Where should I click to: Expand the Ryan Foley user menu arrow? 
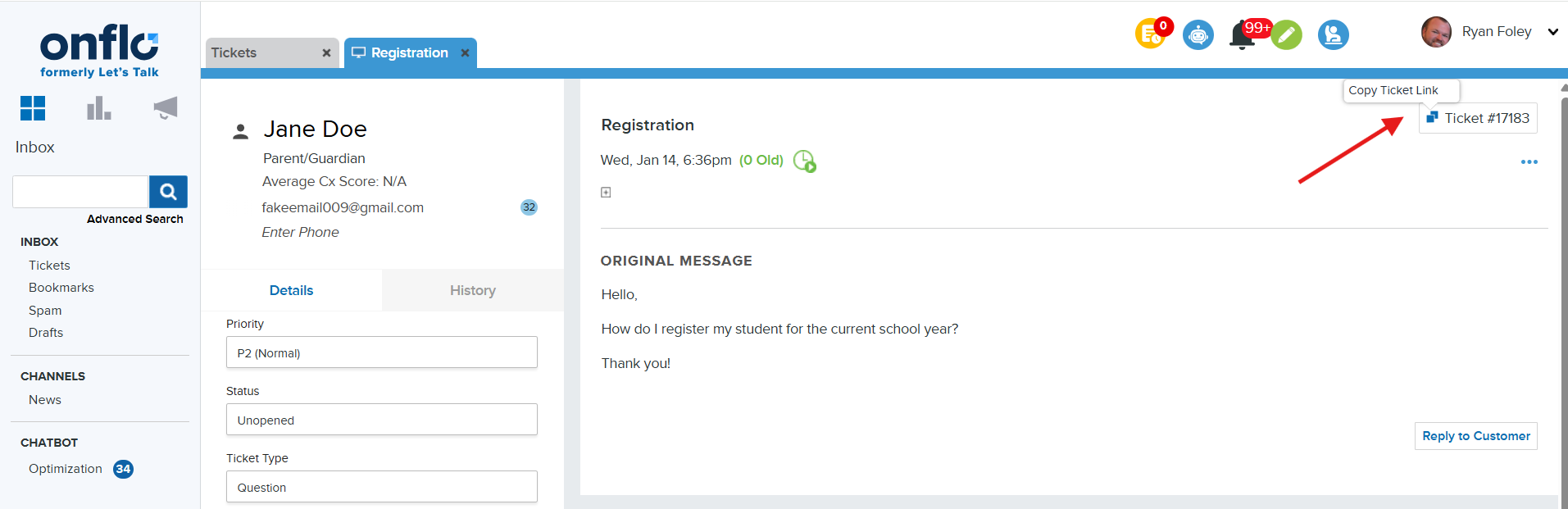1552,32
